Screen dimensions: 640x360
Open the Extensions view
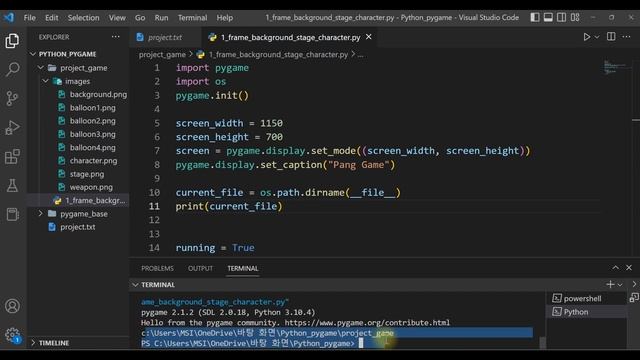(x=12, y=156)
